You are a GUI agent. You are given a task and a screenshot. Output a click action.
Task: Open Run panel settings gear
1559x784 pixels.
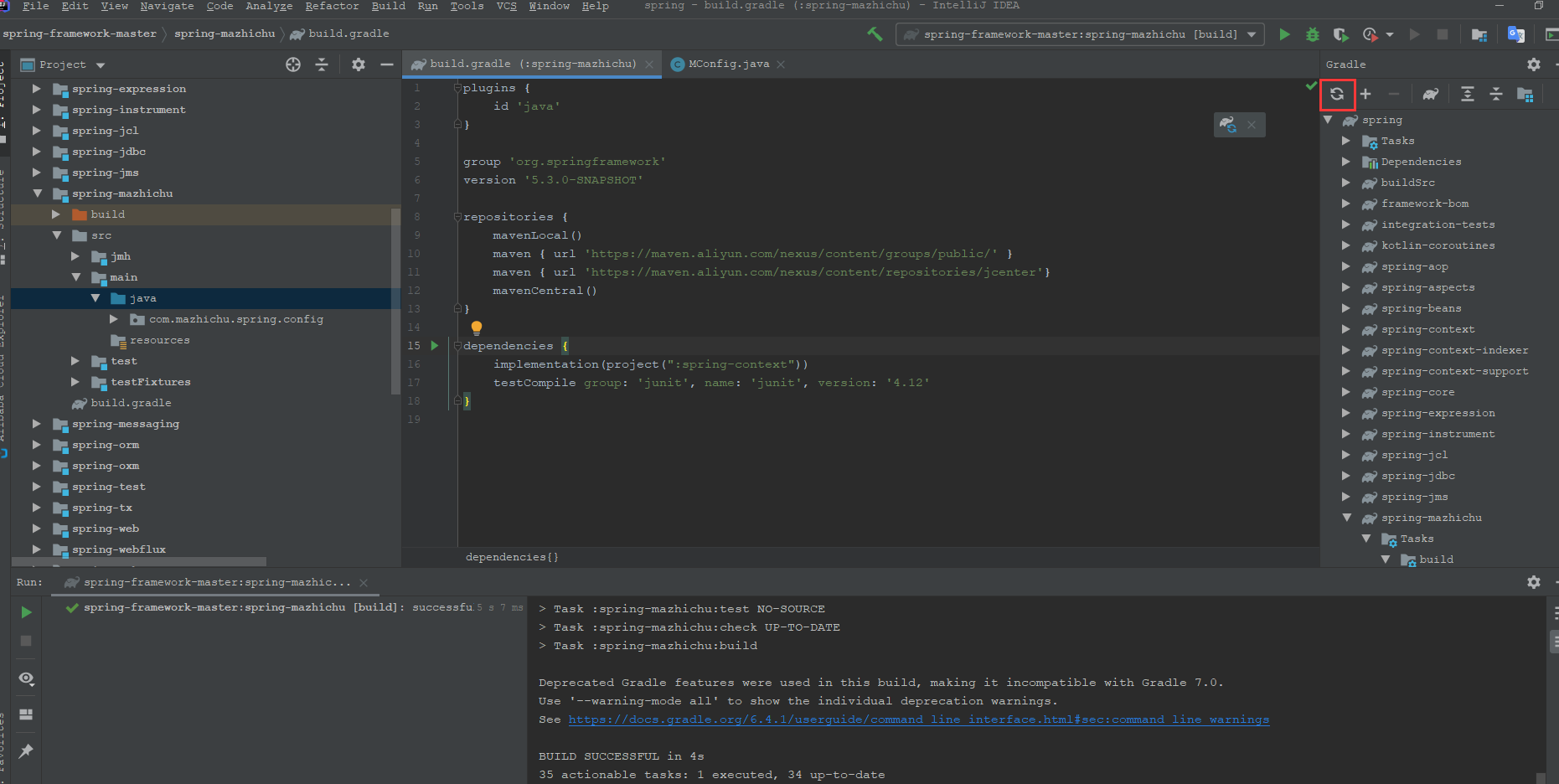pyautogui.click(x=1533, y=581)
